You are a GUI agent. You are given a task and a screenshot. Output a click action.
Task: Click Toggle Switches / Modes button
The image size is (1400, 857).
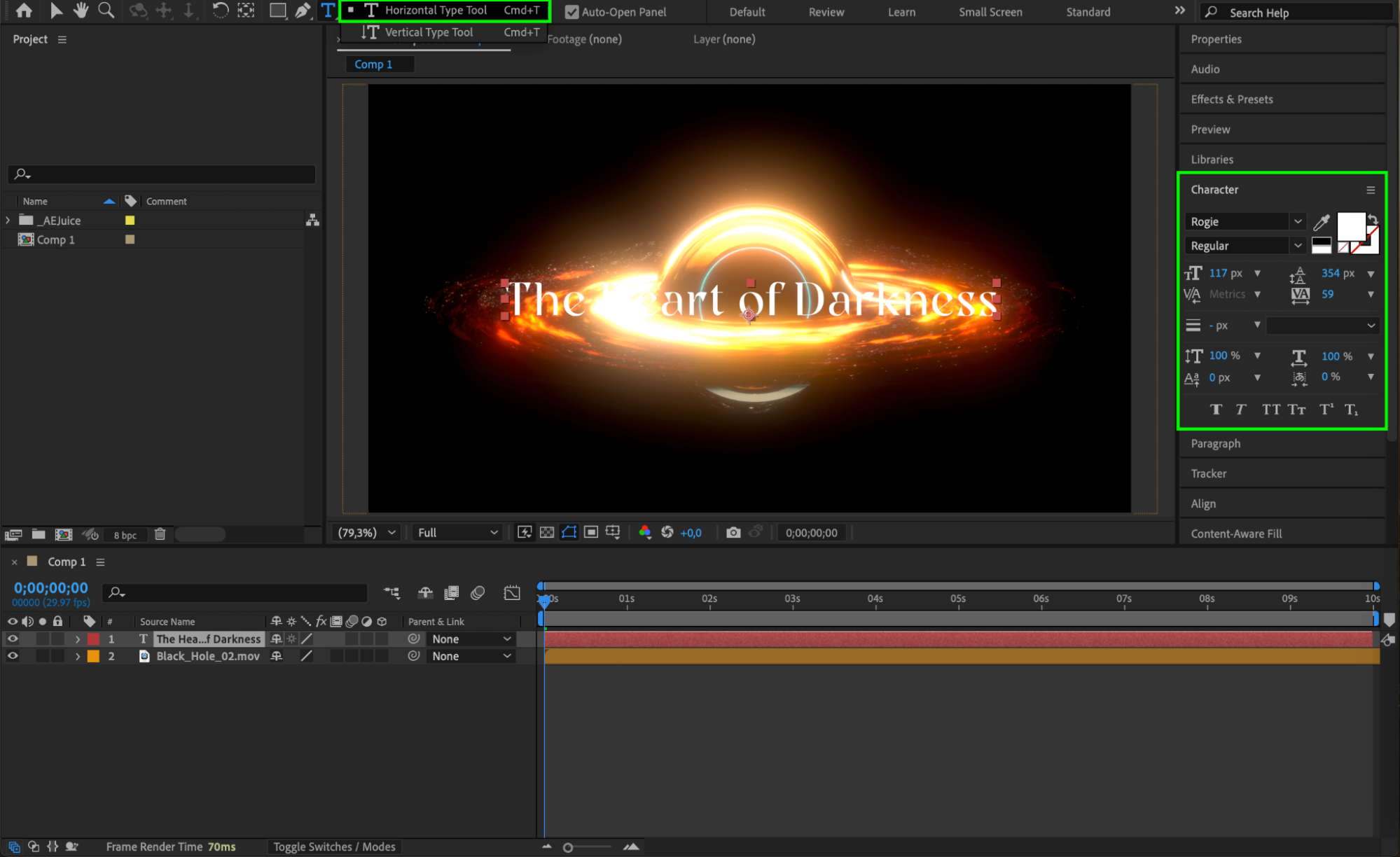[x=334, y=846]
